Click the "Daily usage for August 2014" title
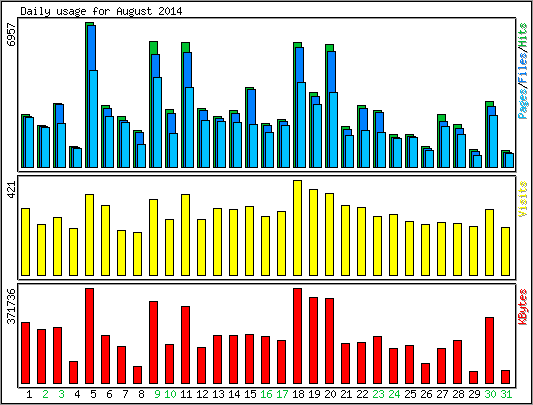This screenshot has height=405, width=533. [x=101, y=11]
